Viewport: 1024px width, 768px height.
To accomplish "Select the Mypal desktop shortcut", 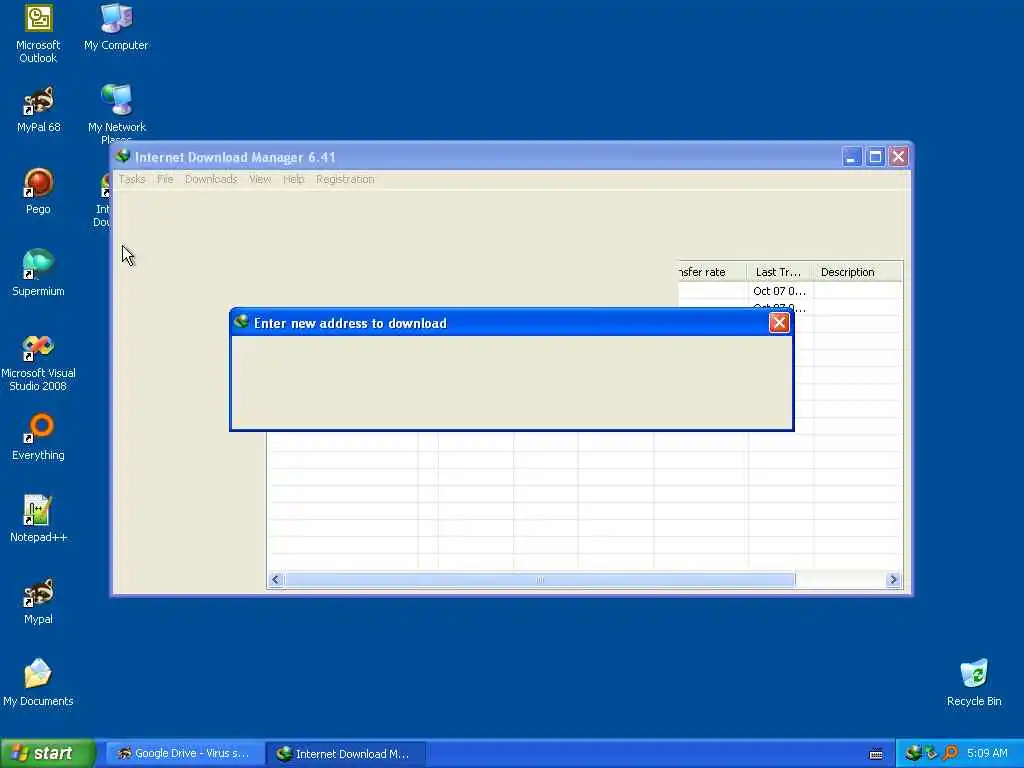I will click(38, 601).
